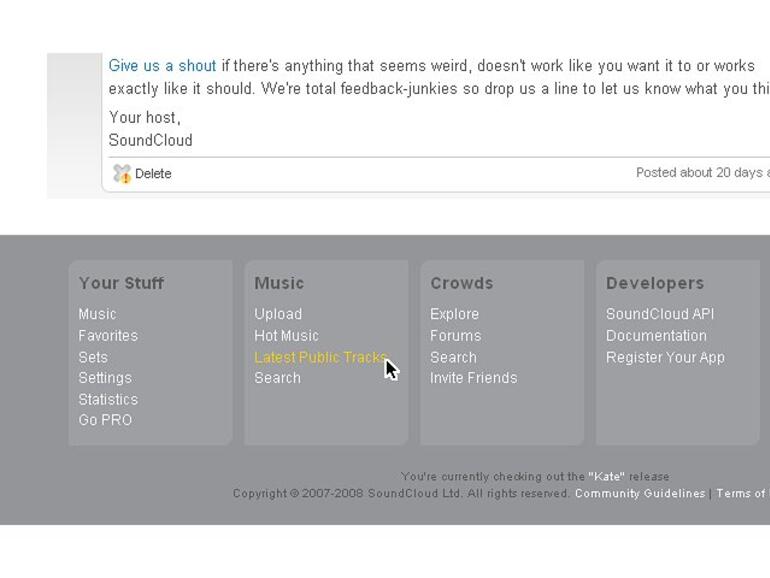The image size is (770, 578).
Task: Go to the Forums link
Action: 455,336
